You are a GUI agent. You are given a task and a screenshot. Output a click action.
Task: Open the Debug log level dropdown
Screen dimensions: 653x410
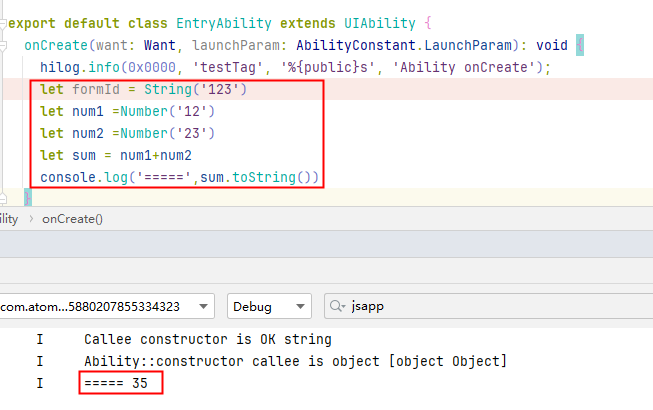267,306
